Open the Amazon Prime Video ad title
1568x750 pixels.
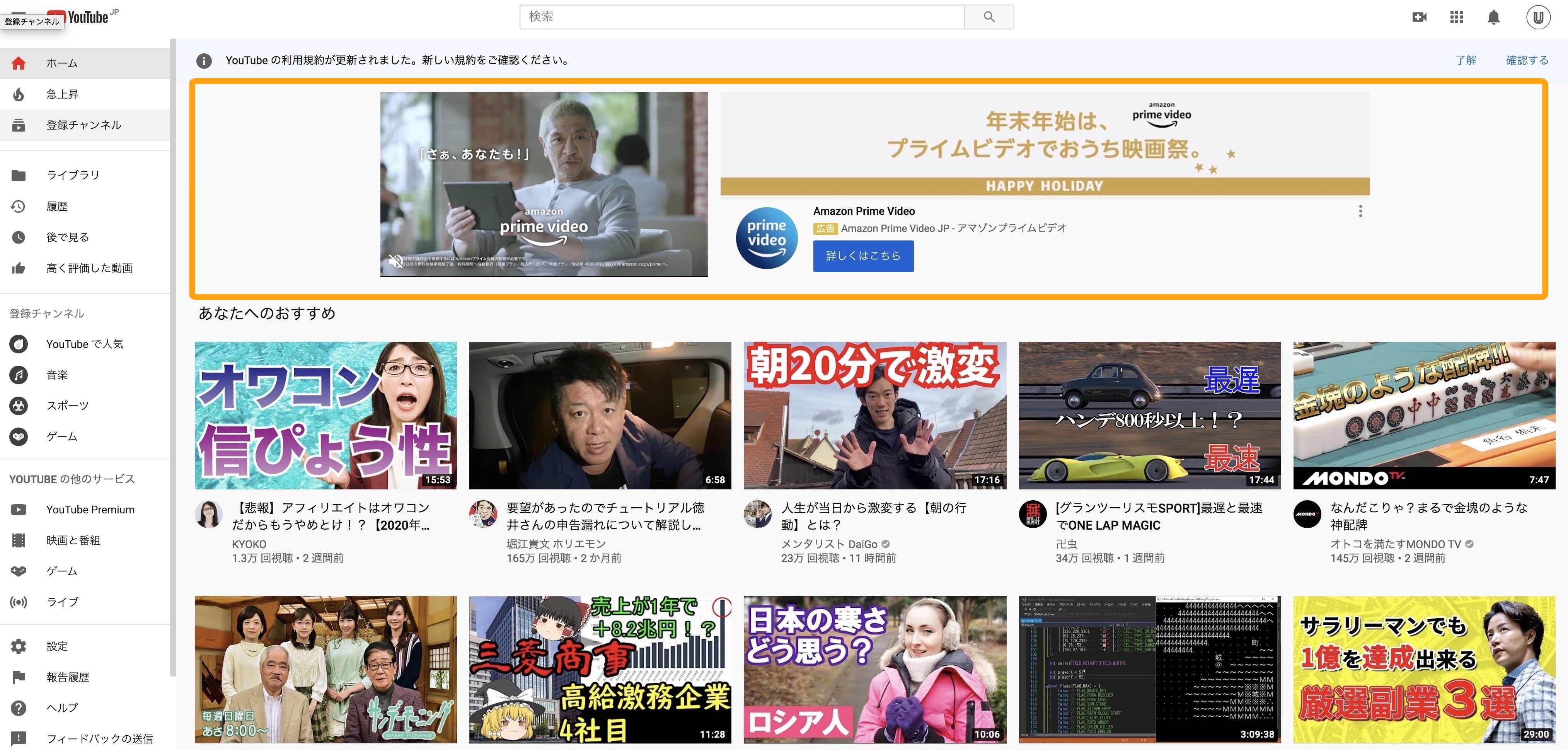pos(864,211)
